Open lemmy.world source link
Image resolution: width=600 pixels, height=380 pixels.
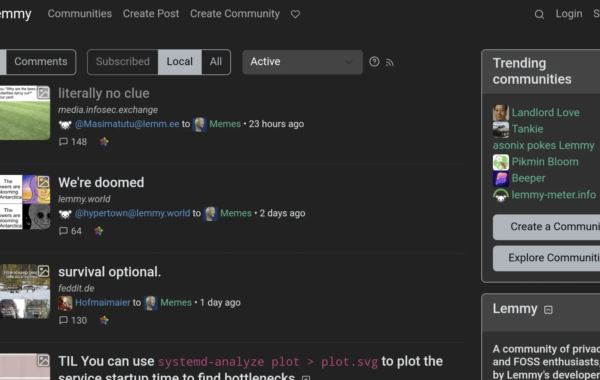click(x=84, y=199)
